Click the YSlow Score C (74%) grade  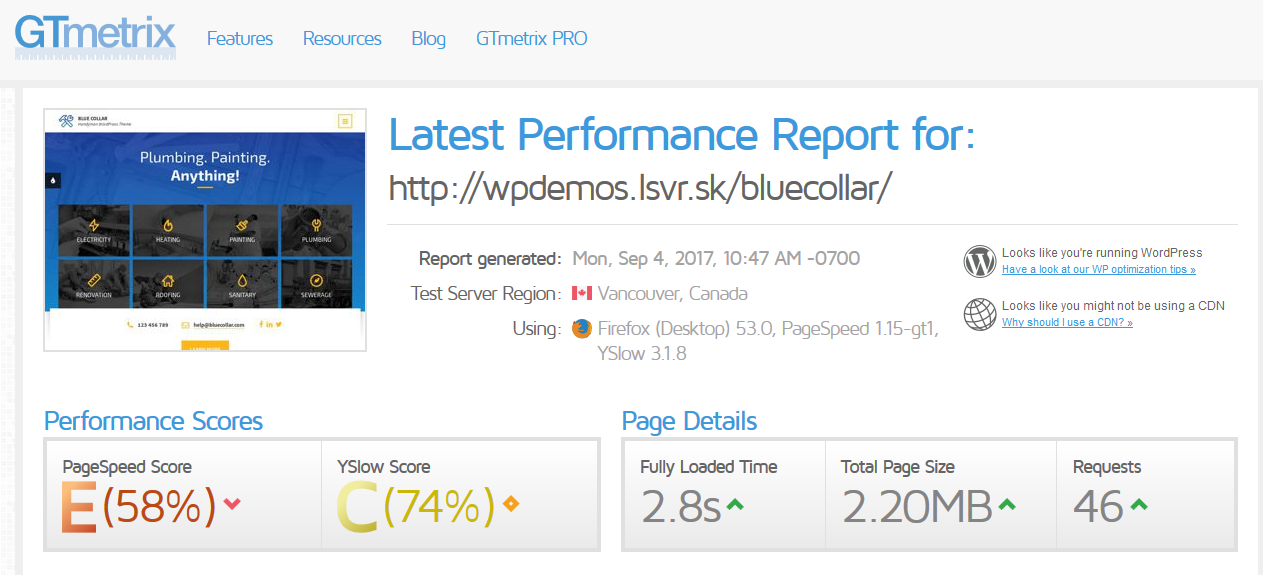coord(415,506)
